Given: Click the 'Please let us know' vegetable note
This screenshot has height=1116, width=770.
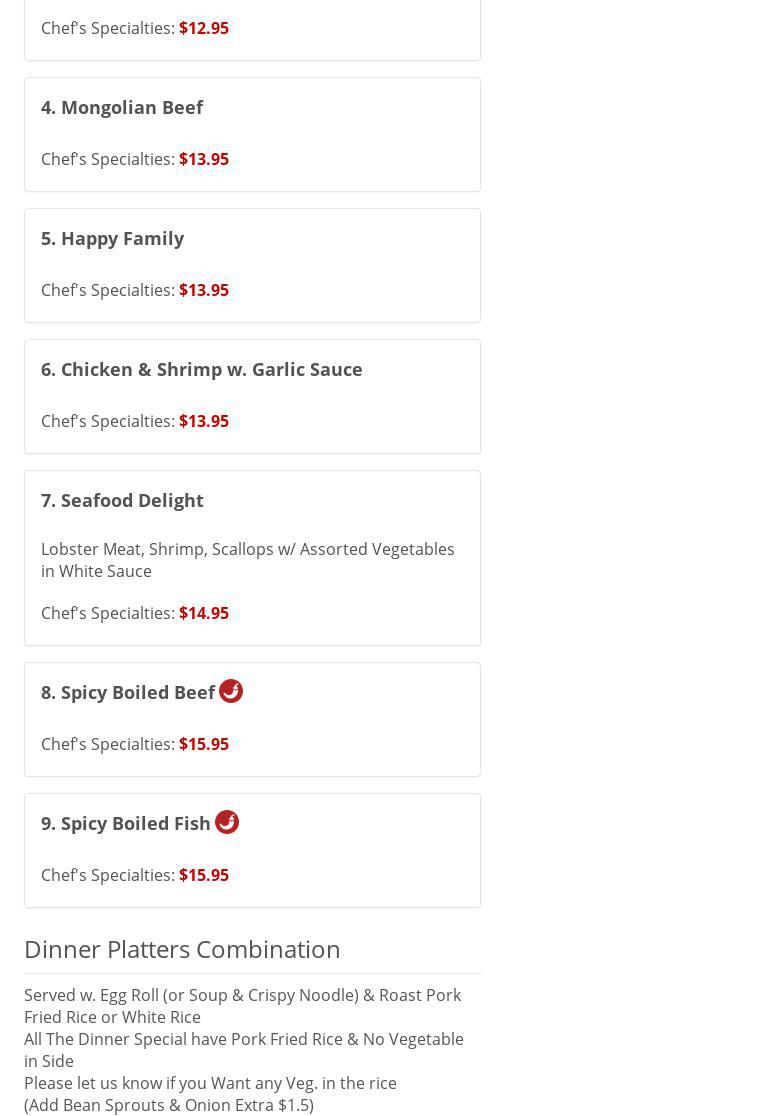Looking at the screenshot, I should [x=210, y=1083].
